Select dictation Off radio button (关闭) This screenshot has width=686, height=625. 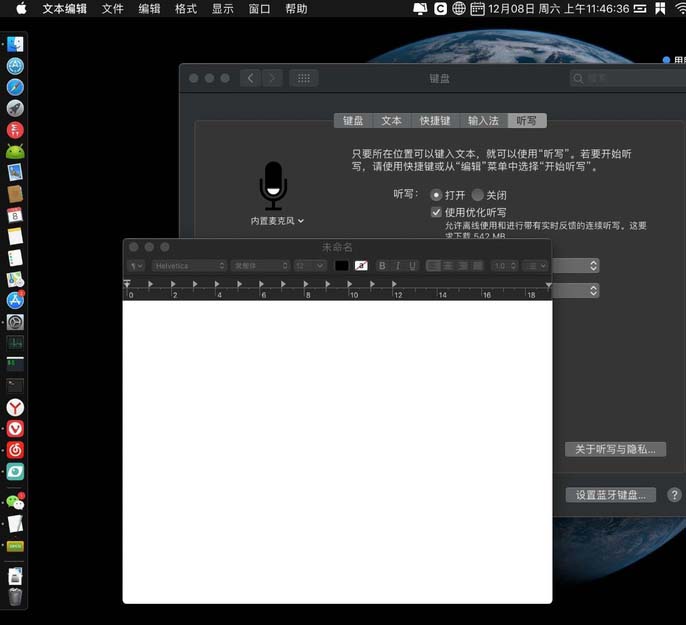click(x=478, y=195)
